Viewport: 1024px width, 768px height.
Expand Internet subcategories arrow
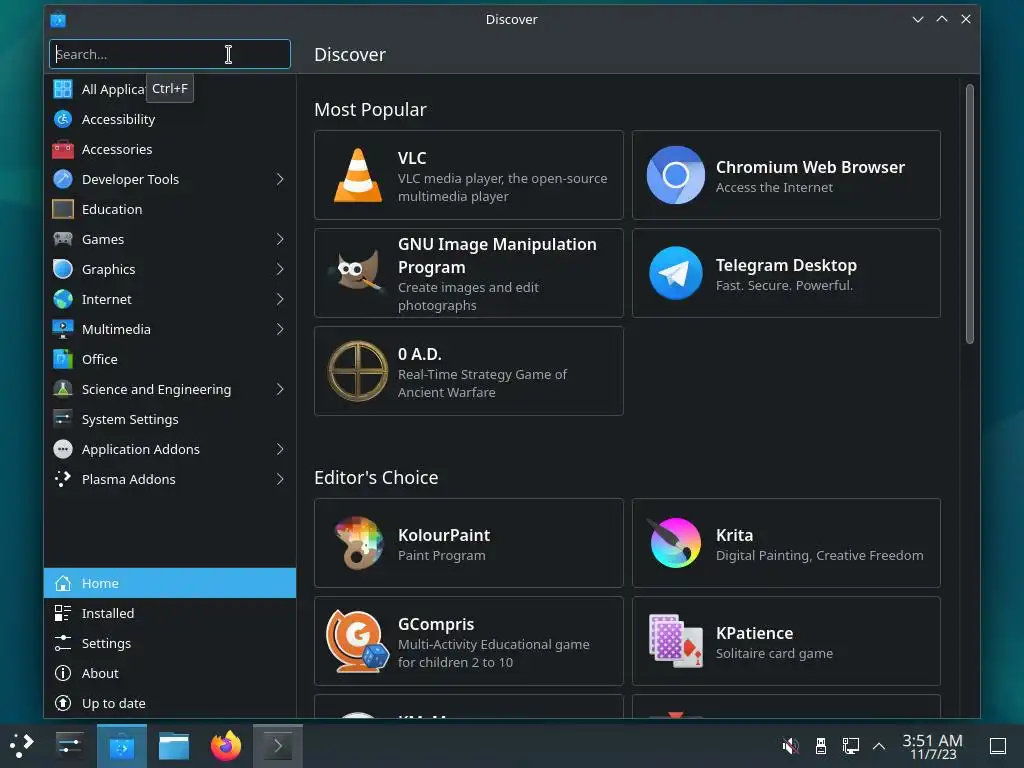(x=280, y=299)
